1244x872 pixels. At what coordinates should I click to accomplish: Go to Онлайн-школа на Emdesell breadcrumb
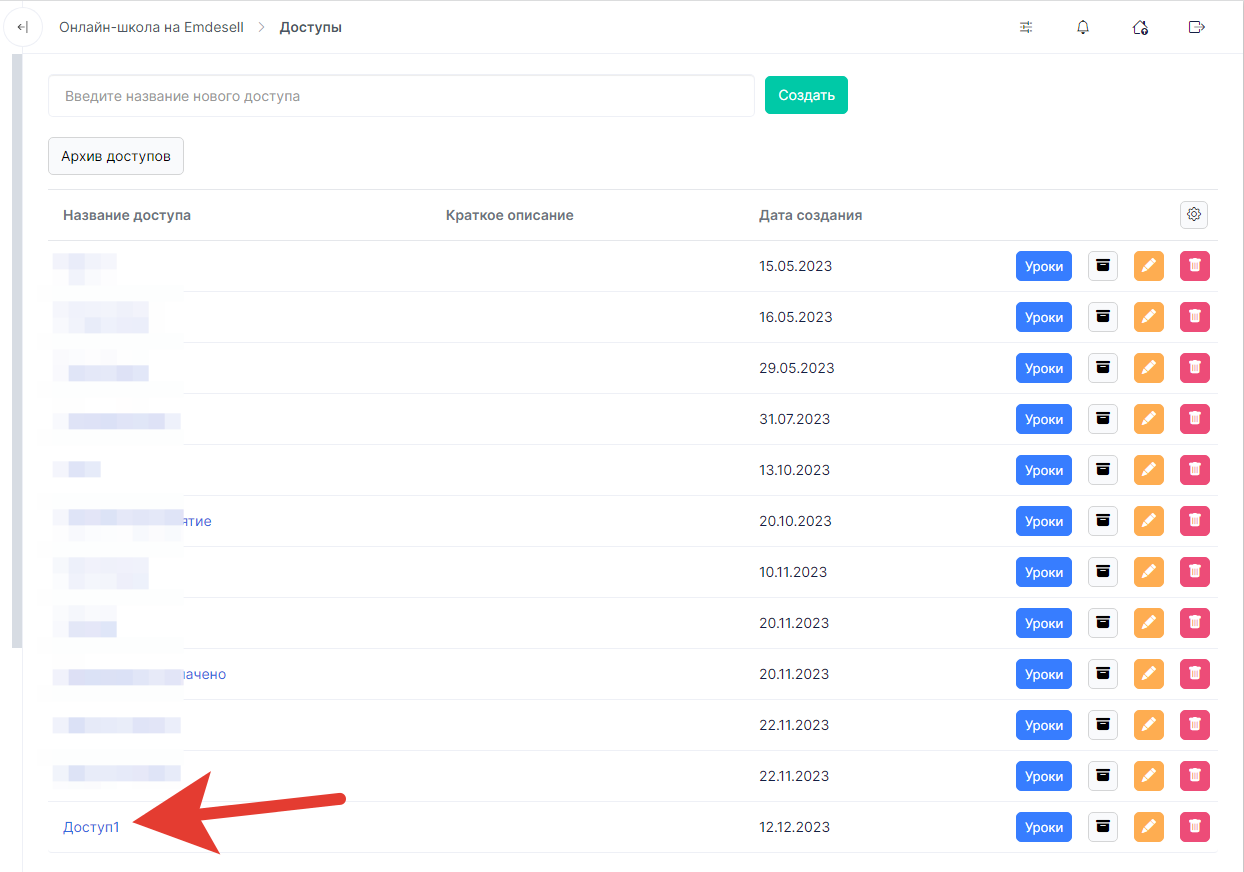[x=151, y=27]
